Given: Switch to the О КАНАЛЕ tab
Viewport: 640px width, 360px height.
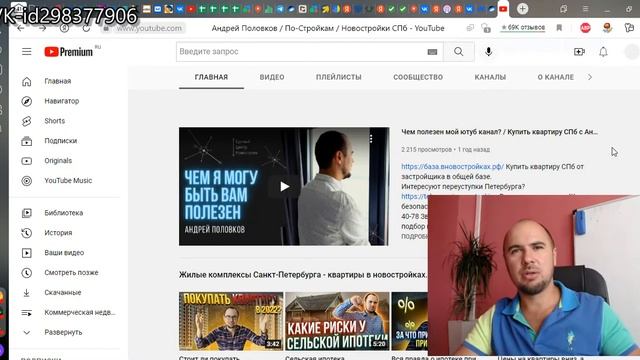Looking at the screenshot, I should coord(556,77).
